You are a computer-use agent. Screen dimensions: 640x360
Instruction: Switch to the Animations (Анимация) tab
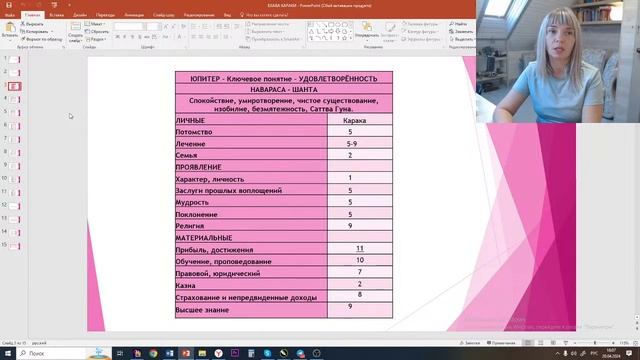coord(134,15)
